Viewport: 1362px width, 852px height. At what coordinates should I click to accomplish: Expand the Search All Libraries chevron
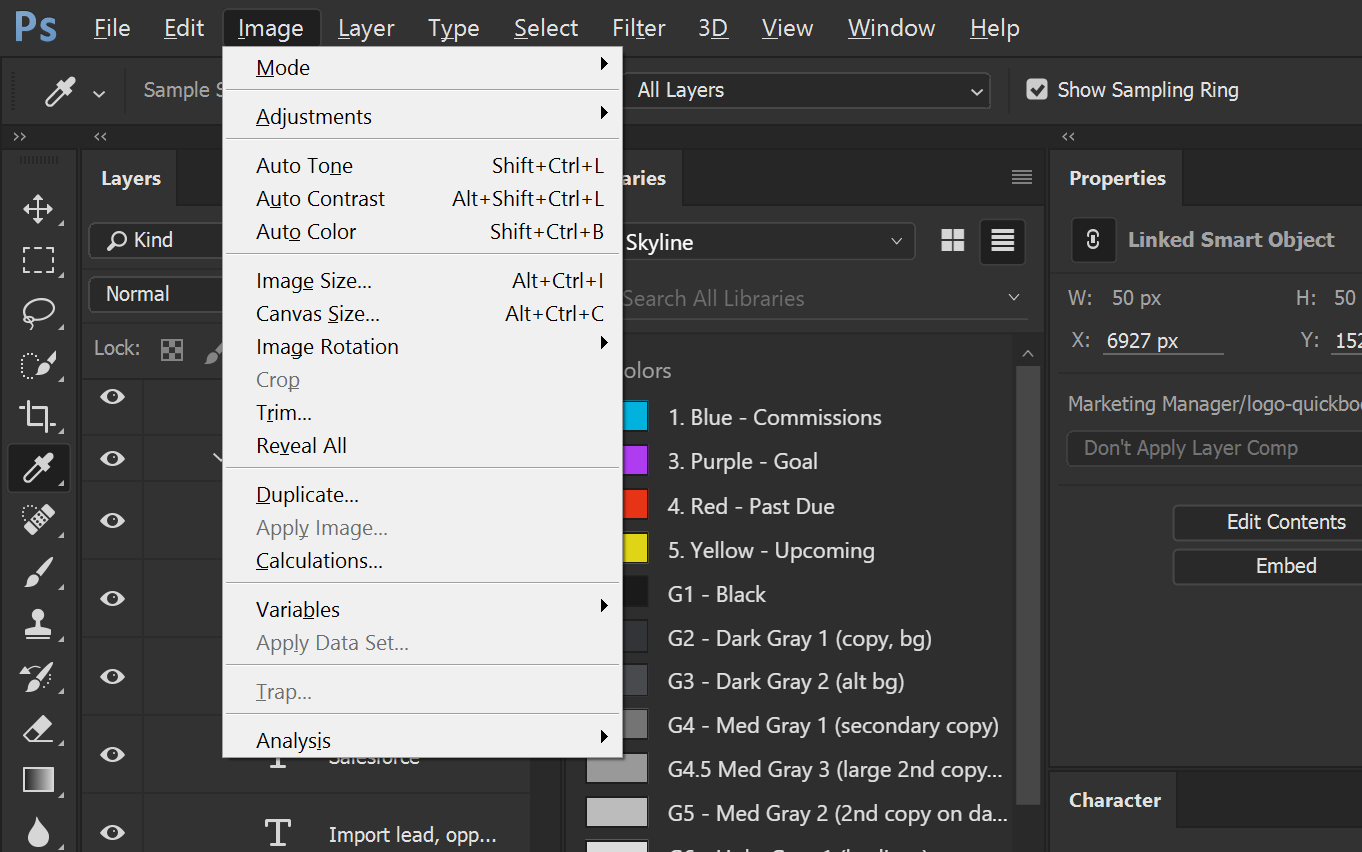pyautogui.click(x=1014, y=298)
